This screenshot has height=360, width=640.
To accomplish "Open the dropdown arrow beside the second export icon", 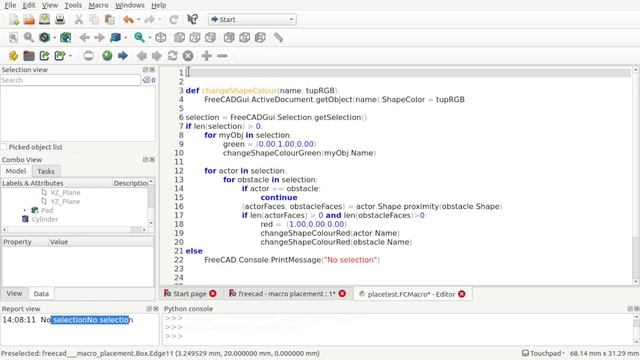I will (x=70, y=56).
